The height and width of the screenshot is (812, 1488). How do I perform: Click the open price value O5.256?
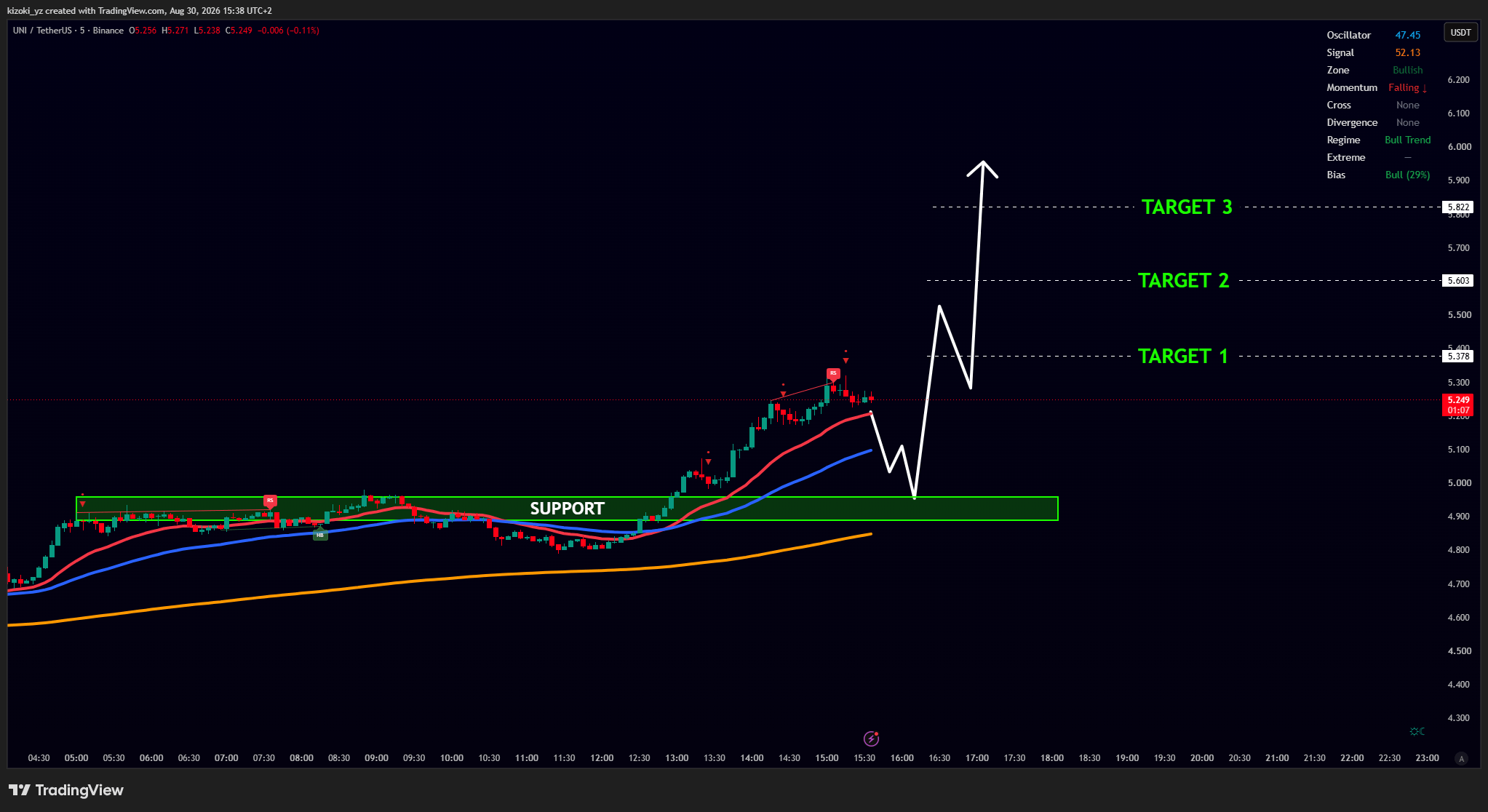point(143,31)
